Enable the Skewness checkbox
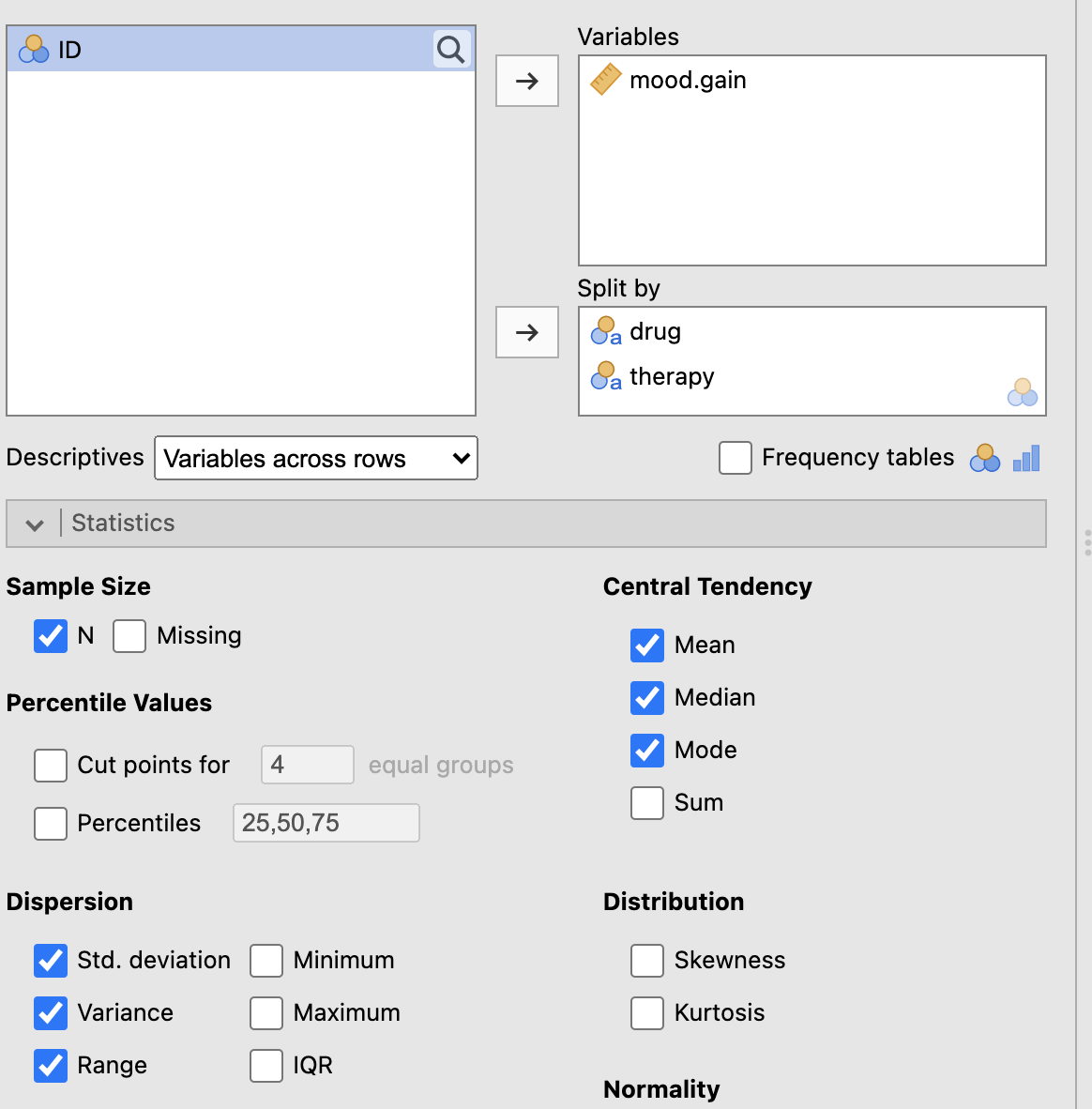Screen dimensions: 1092x1109 [x=647, y=961]
